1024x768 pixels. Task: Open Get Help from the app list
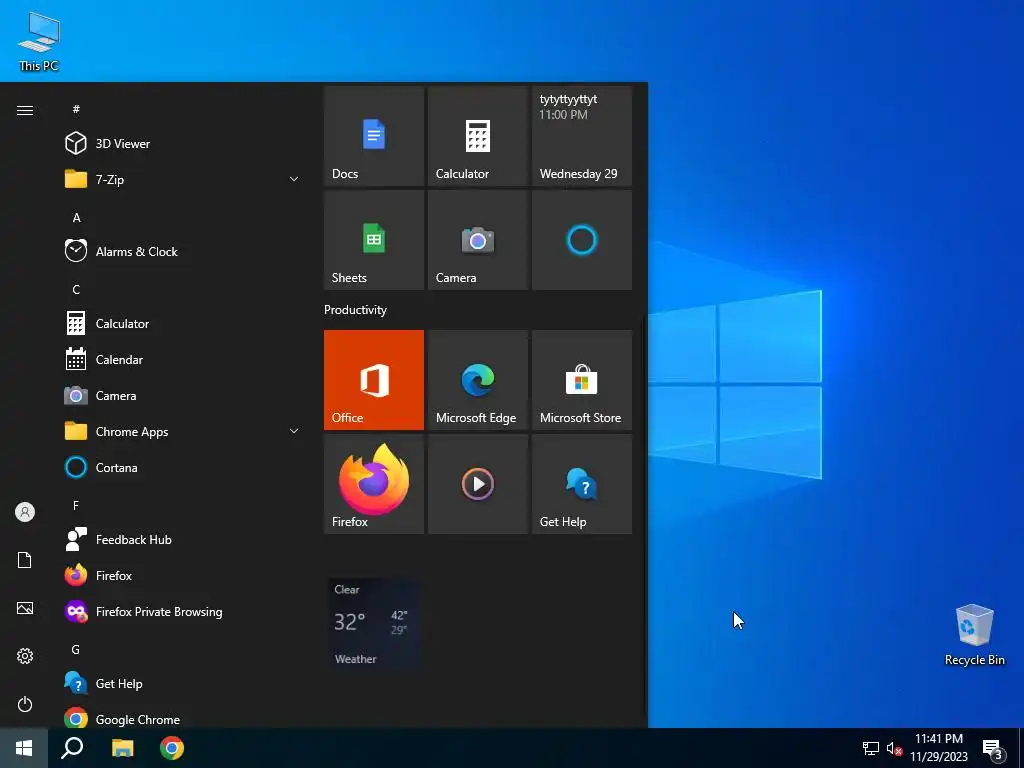click(183, 684)
